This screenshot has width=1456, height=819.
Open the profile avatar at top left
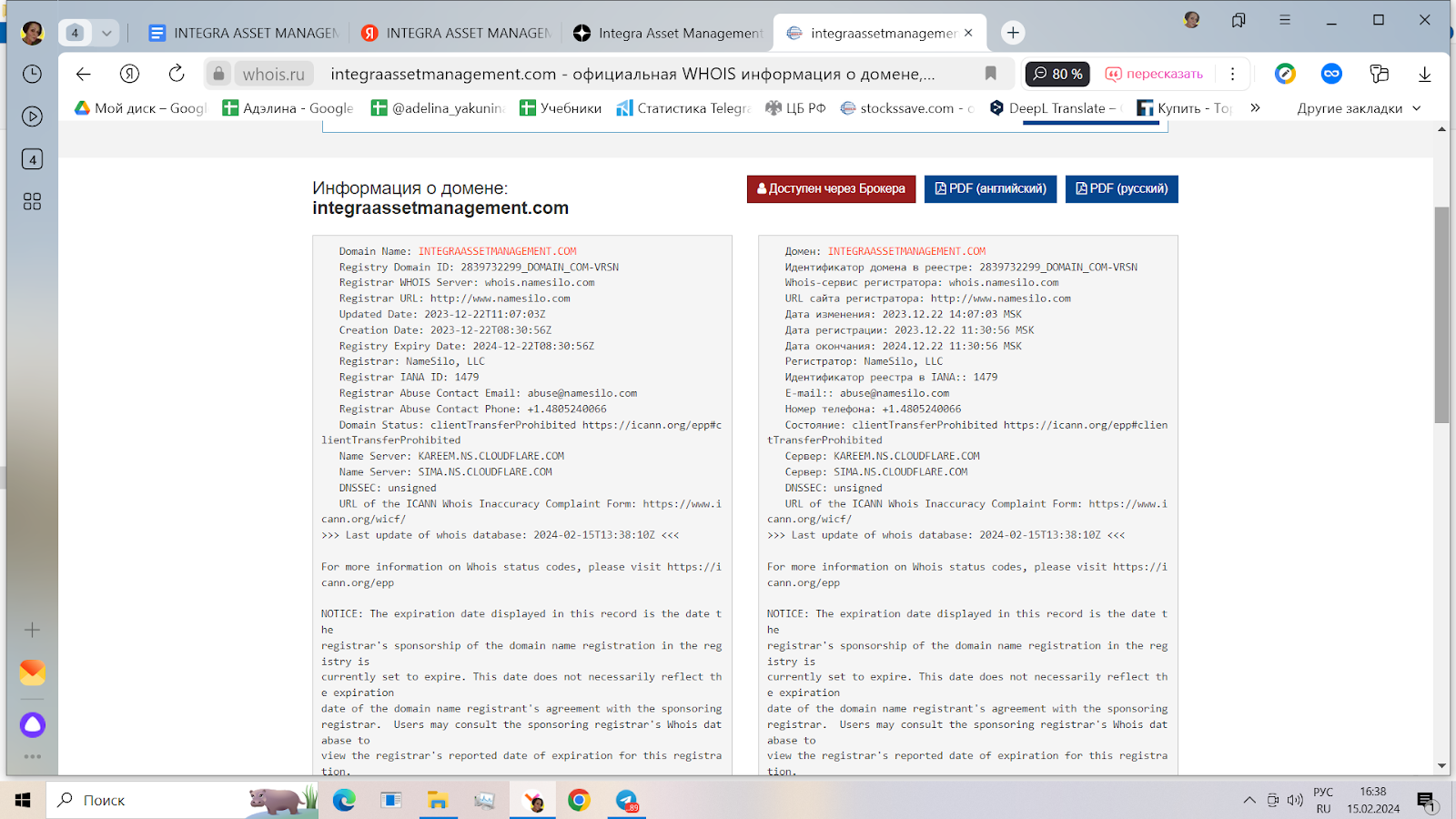click(32, 33)
